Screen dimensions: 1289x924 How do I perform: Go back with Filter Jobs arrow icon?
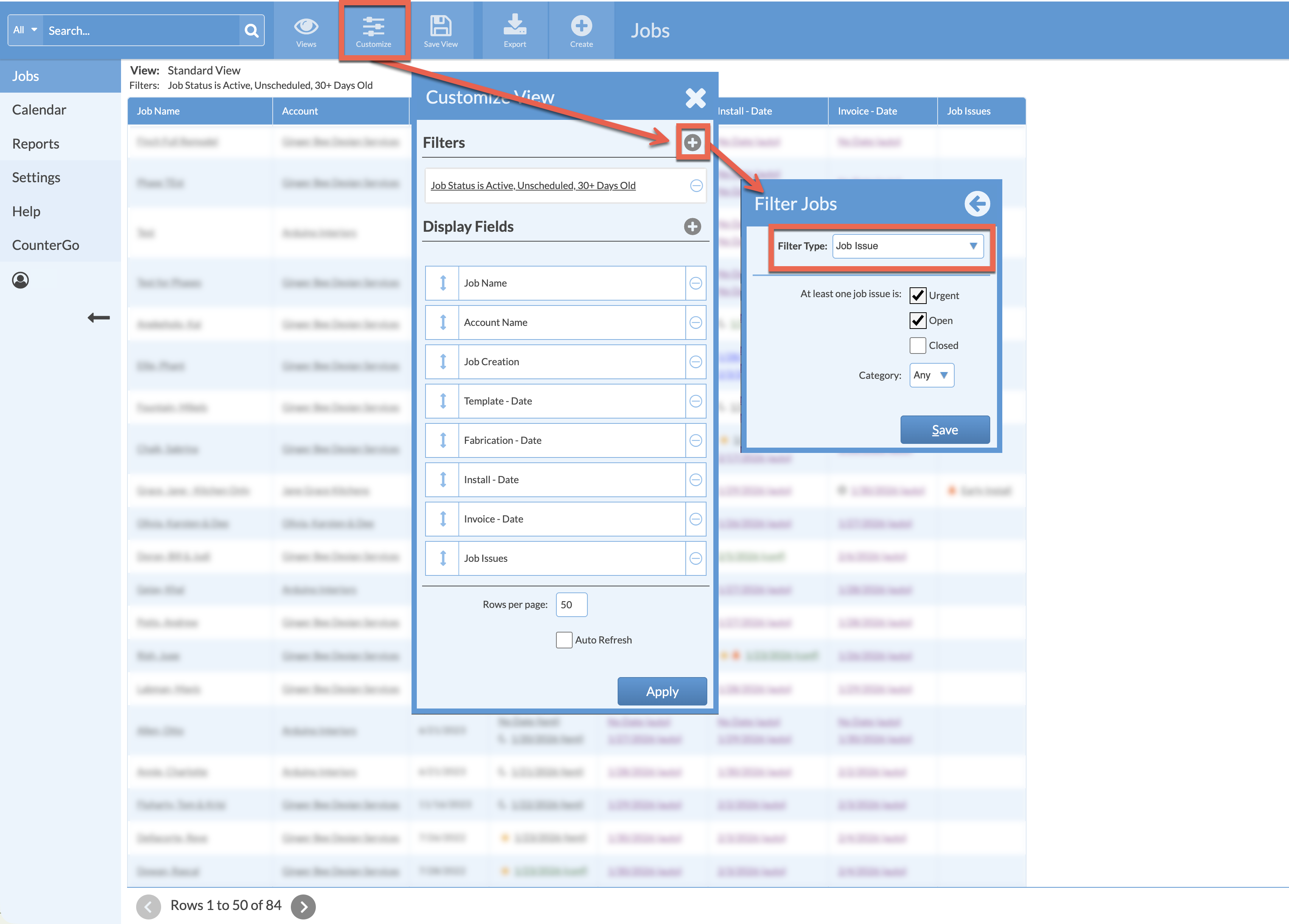977,203
